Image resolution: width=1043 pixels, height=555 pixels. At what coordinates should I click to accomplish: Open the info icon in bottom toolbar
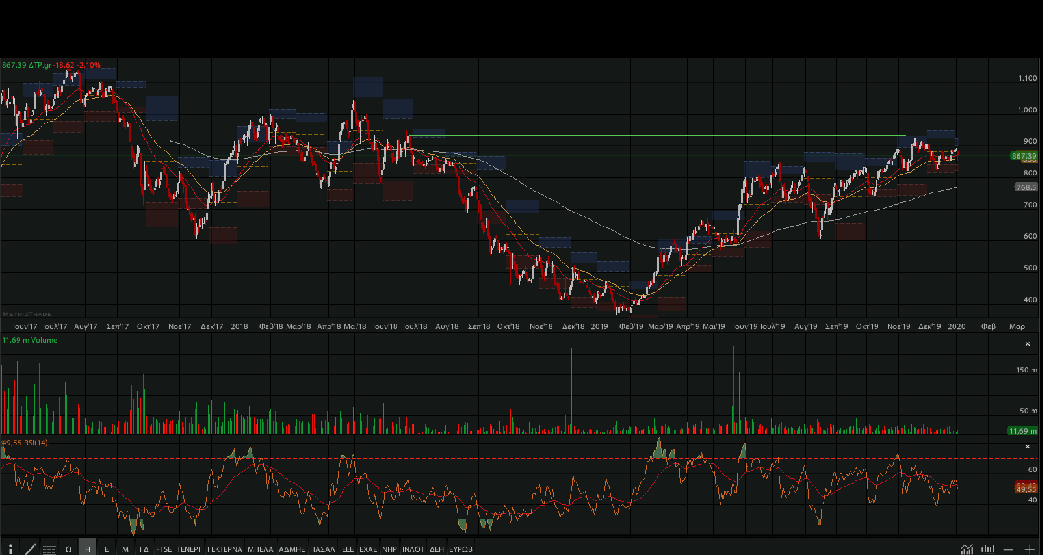click(x=9, y=549)
